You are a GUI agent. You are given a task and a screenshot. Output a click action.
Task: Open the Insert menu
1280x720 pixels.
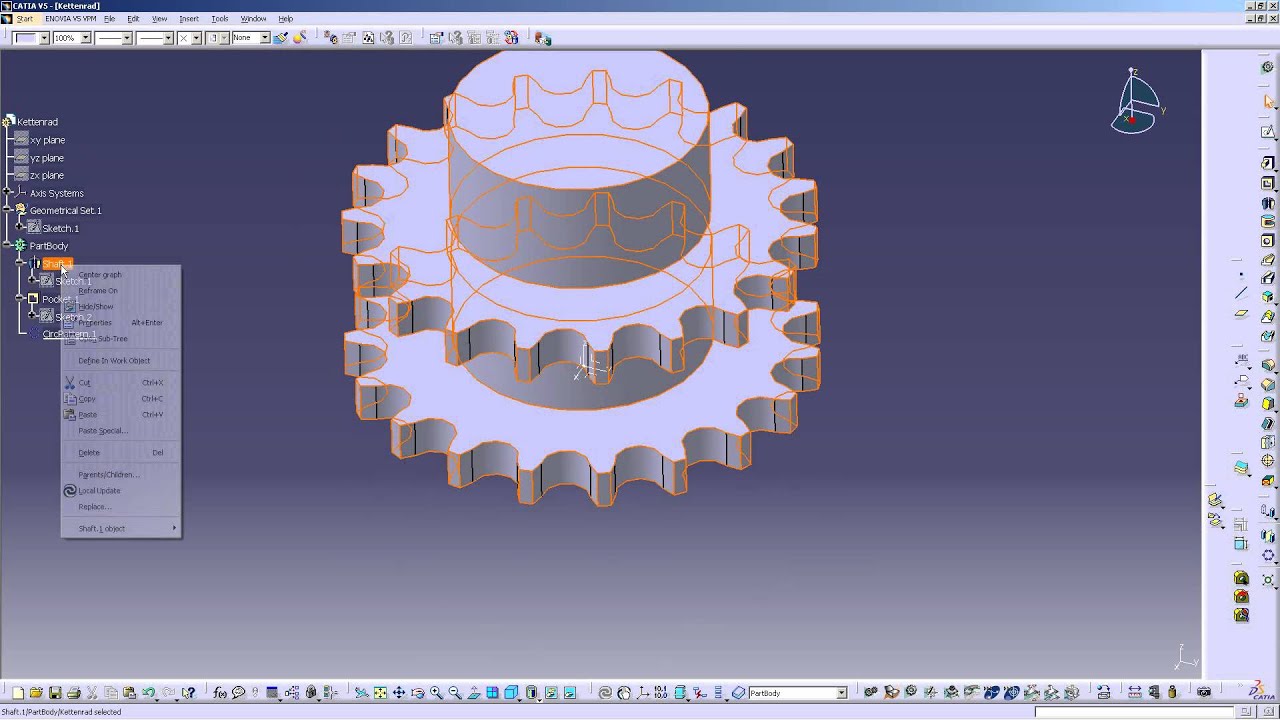188,19
